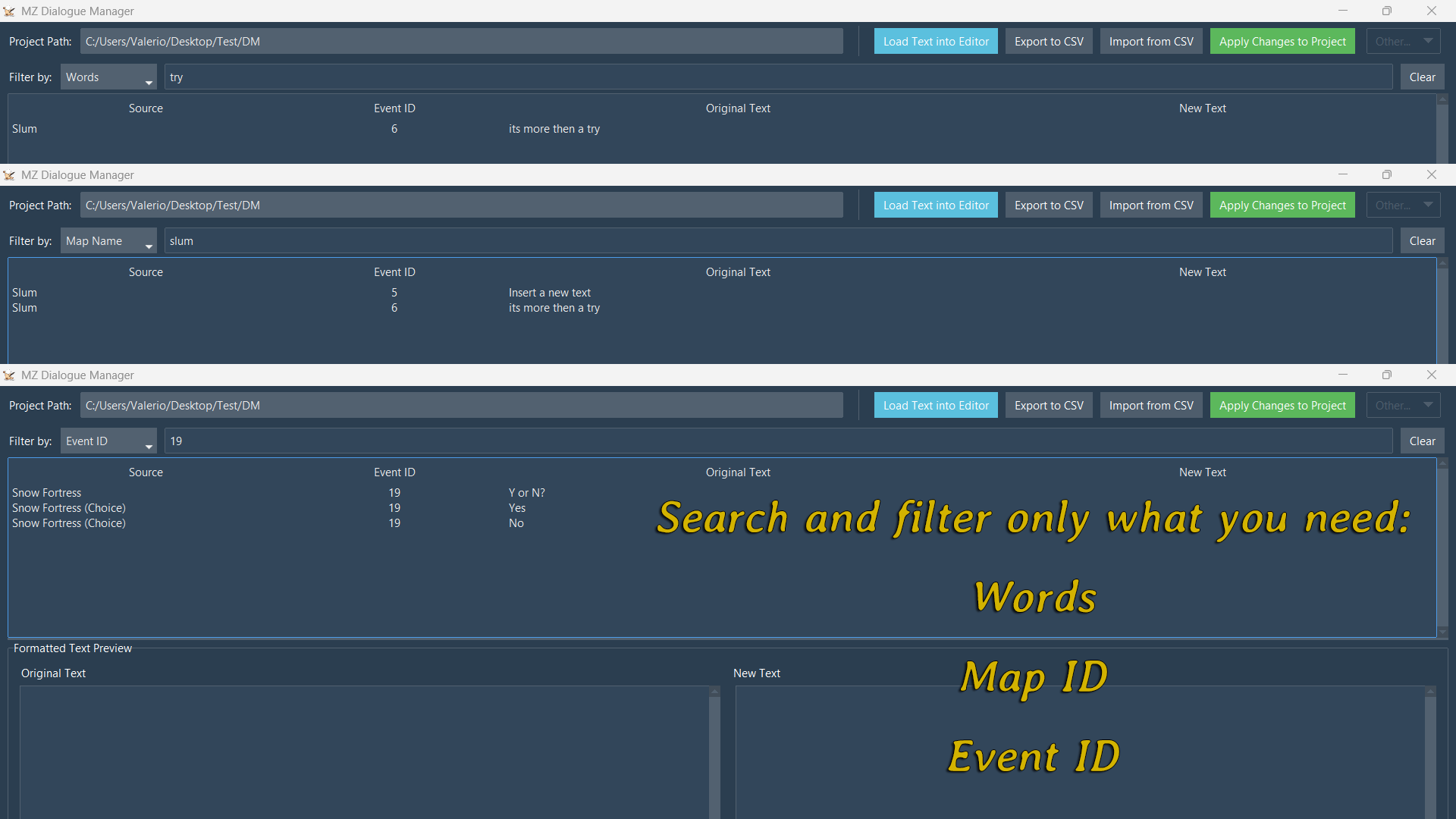1456x819 pixels.
Task: Click the filter field containing 'slum'
Action: coord(777,241)
